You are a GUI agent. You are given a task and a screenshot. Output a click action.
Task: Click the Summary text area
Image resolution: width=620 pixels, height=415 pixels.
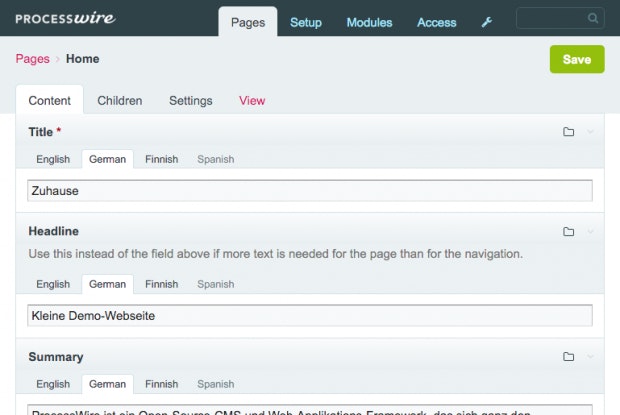click(x=310, y=410)
